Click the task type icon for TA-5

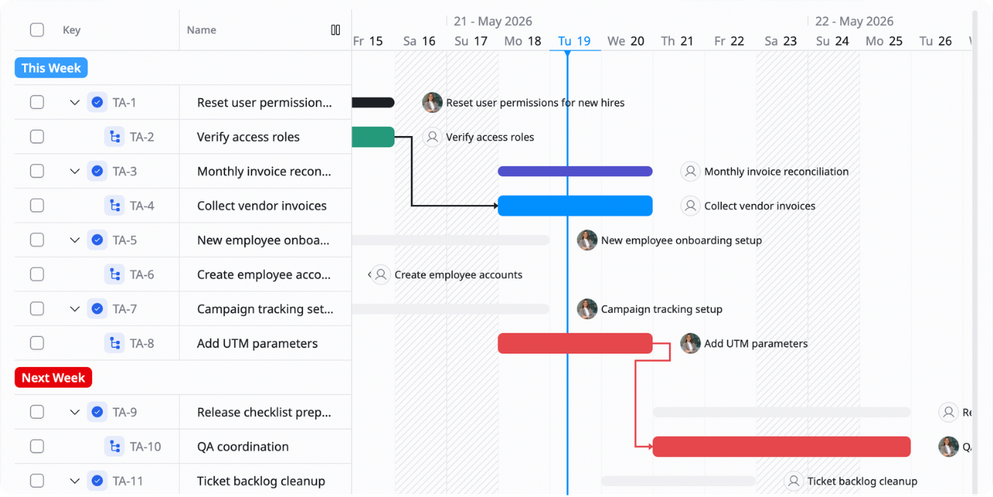(97, 240)
